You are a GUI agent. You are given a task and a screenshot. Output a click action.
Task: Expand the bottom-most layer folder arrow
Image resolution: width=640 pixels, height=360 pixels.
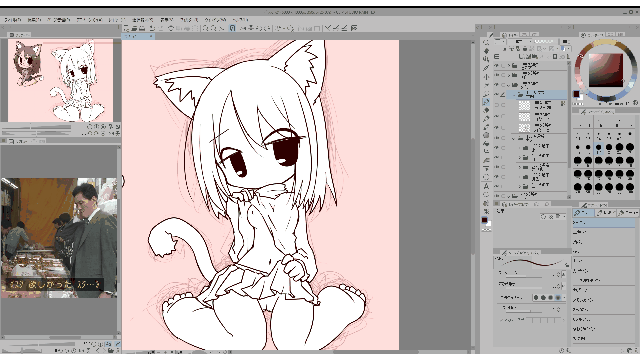coord(509,196)
